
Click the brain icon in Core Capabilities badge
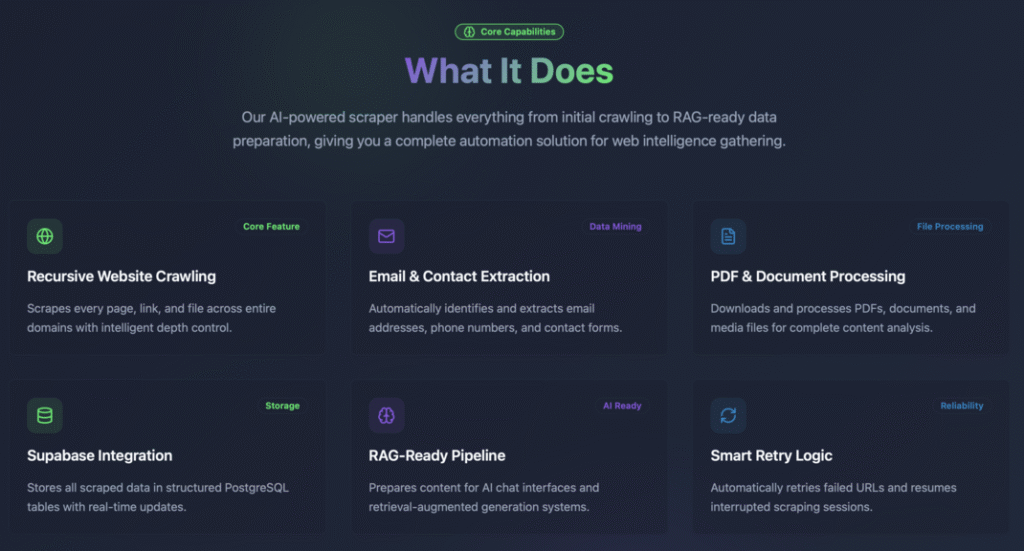pos(469,32)
